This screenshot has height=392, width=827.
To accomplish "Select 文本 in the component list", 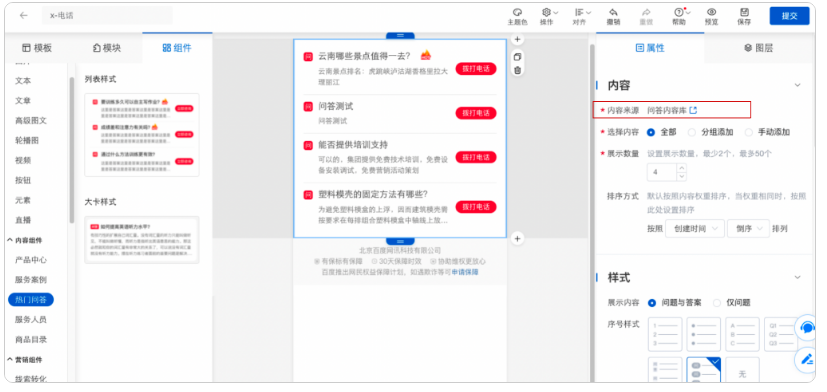I will tap(23, 81).
